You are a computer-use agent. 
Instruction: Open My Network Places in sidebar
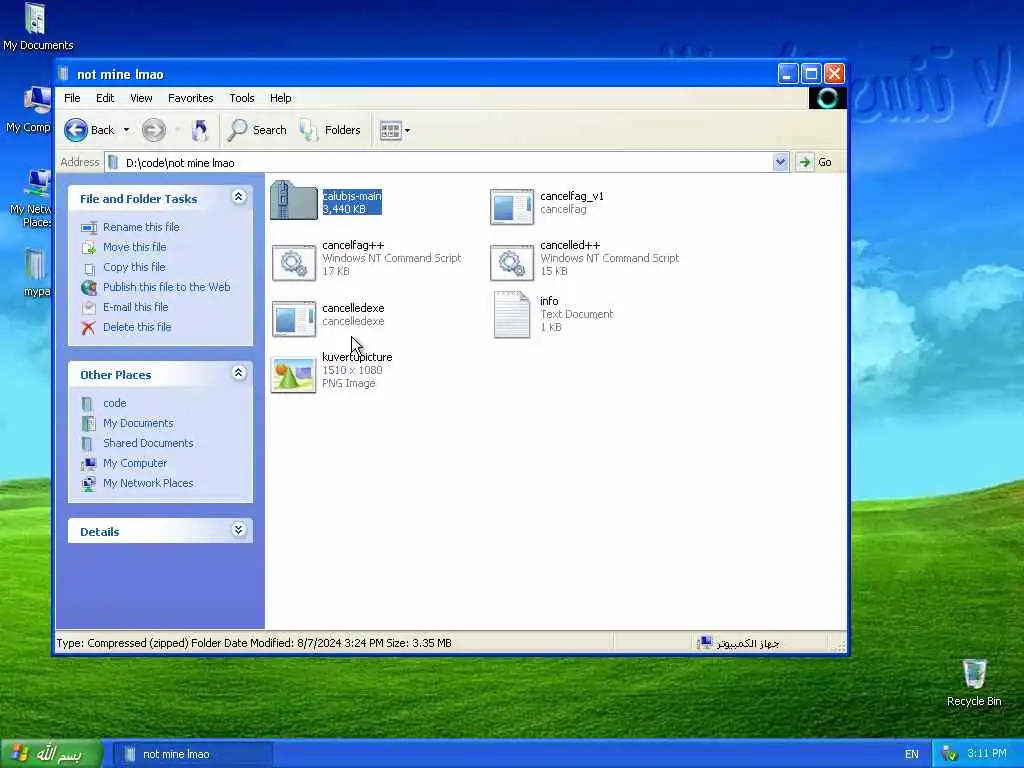[x=148, y=483]
